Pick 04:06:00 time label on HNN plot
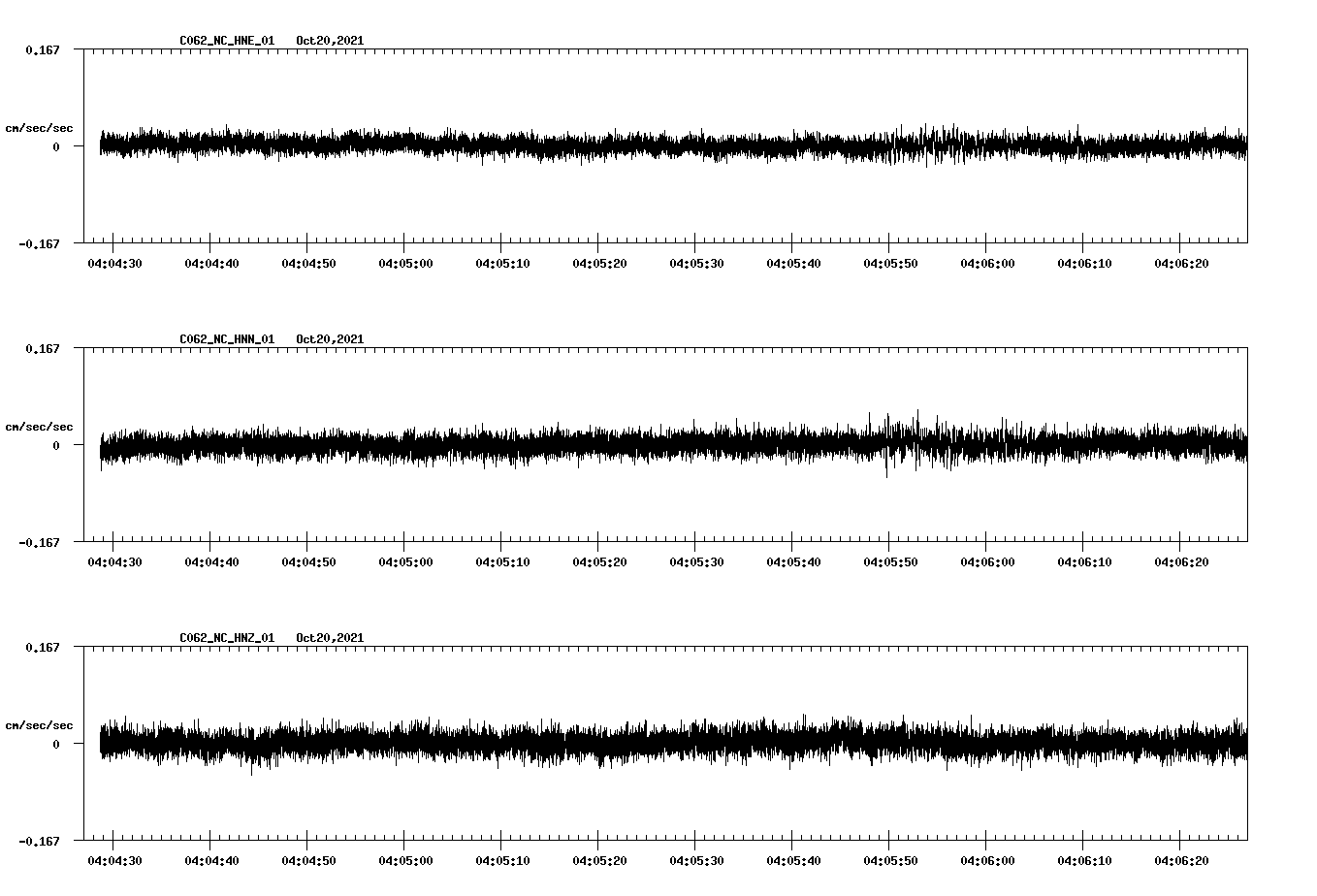 coord(987,561)
